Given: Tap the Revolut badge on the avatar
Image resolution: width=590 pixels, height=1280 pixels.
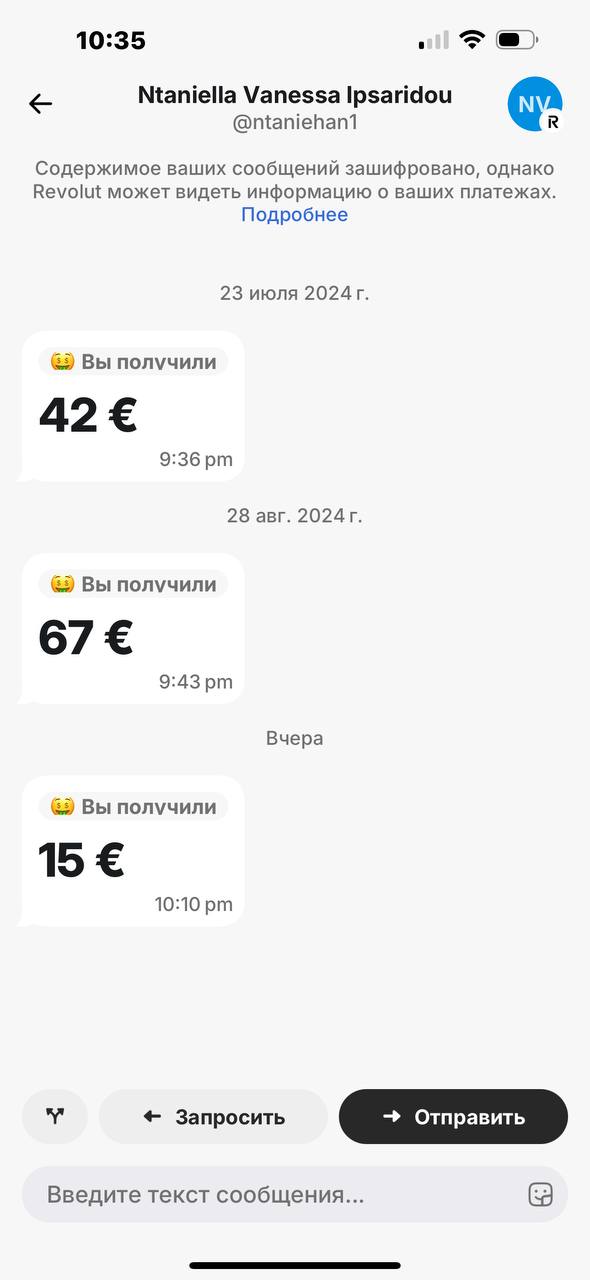Looking at the screenshot, I should pyautogui.click(x=551, y=122).
